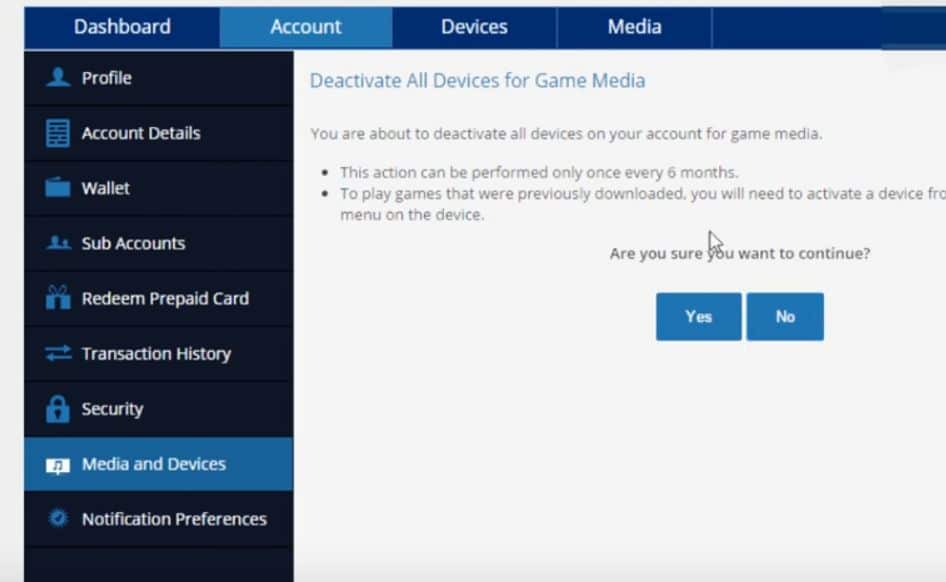This screenshot has width=946, height=582.
Task: Click the Profile person icon
Action: pyautogui.click(x=58, y=78)
